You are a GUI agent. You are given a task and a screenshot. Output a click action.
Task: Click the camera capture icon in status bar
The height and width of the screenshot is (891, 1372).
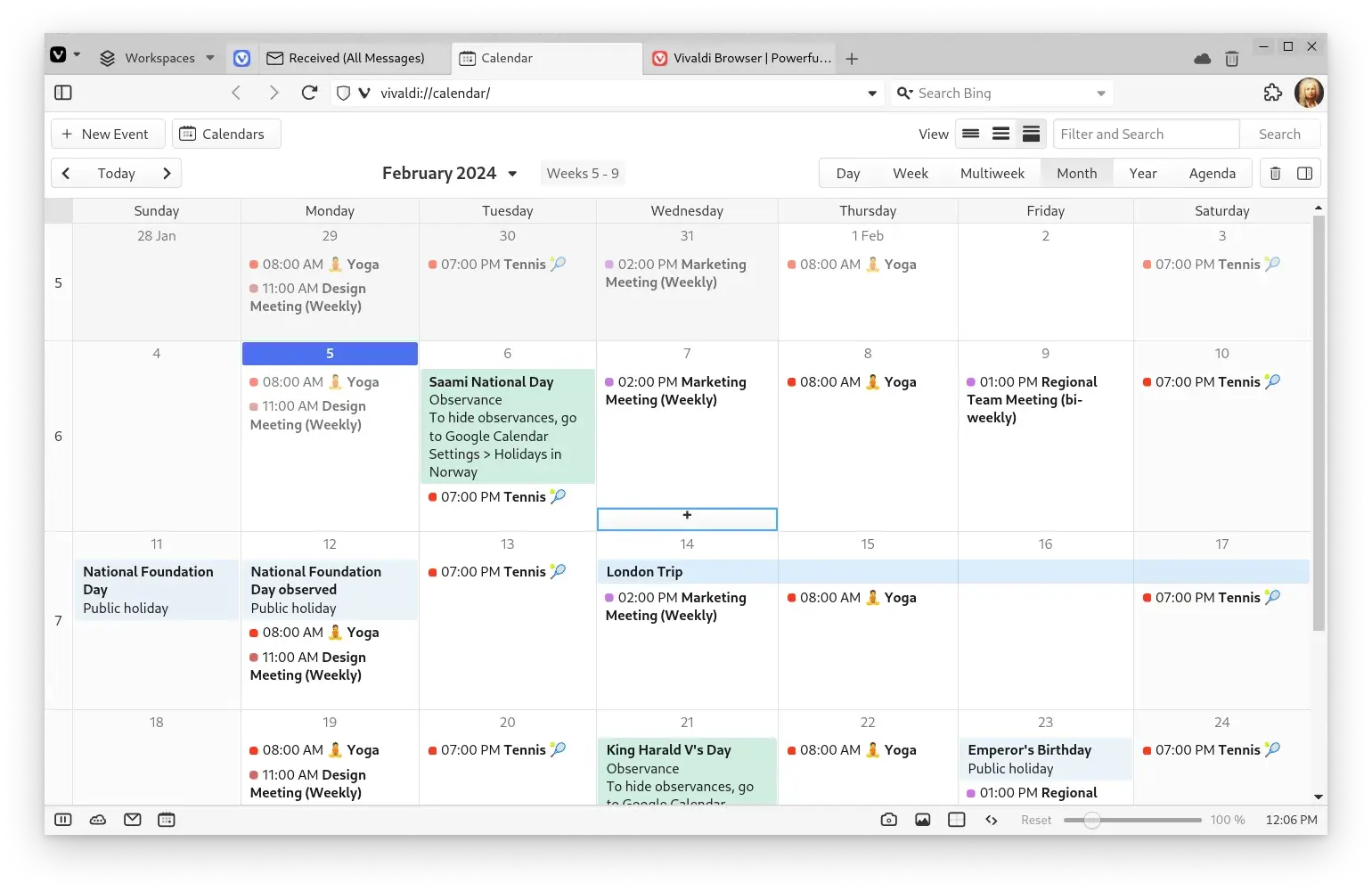(888, 820)
